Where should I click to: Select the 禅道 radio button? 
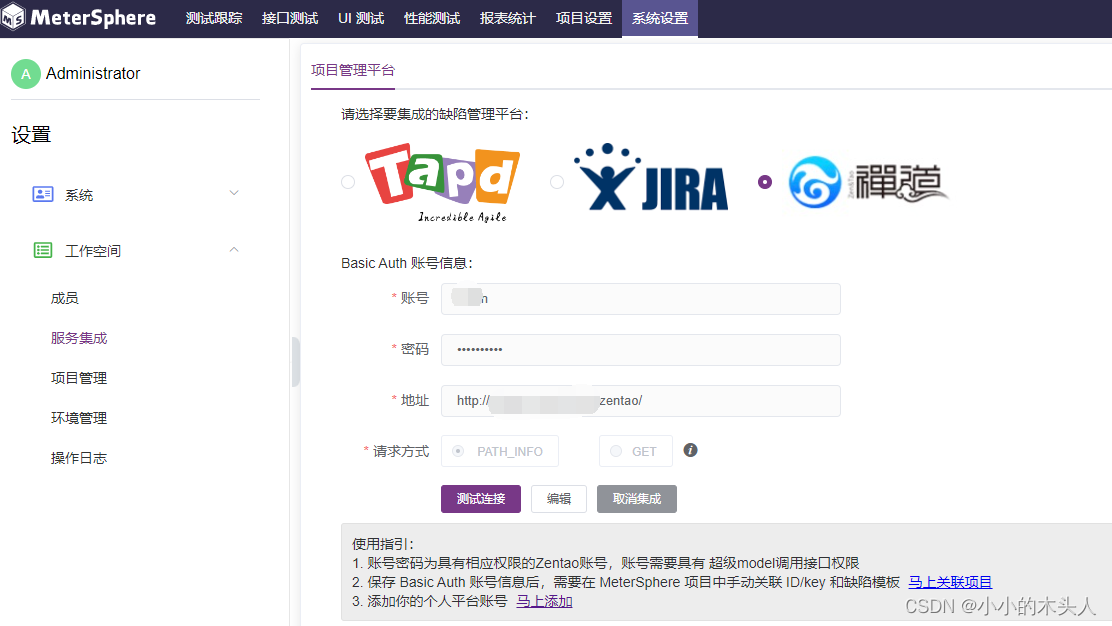(764, 182)
